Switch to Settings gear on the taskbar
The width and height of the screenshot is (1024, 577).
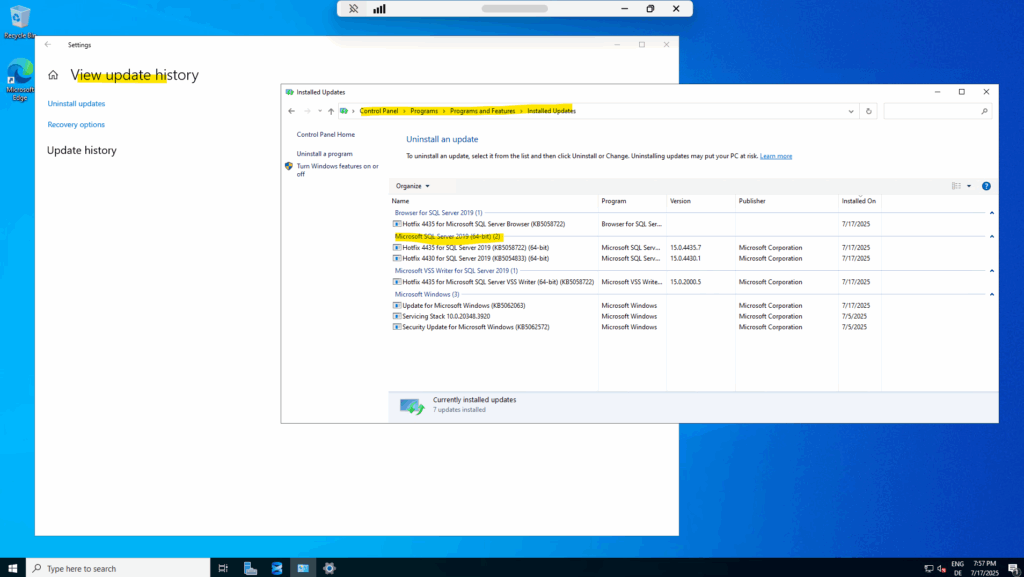329,568
